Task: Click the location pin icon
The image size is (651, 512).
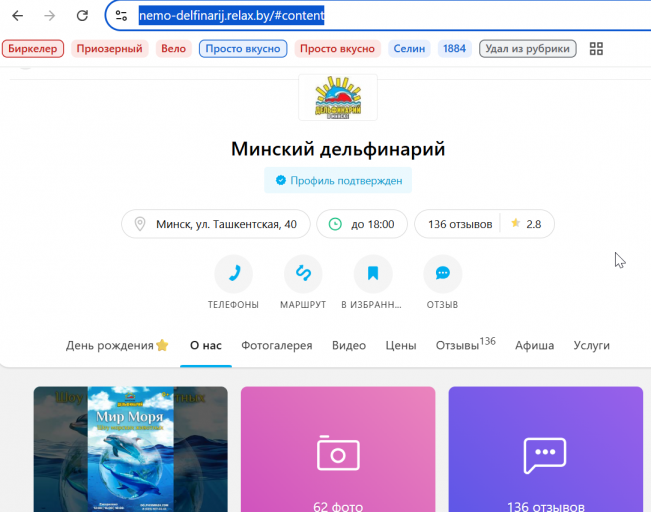Action: click(140, 224)
